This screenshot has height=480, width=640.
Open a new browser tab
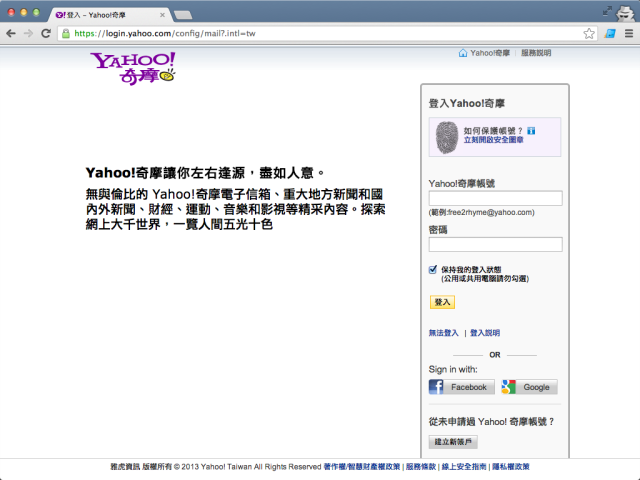tap(183, 15)
